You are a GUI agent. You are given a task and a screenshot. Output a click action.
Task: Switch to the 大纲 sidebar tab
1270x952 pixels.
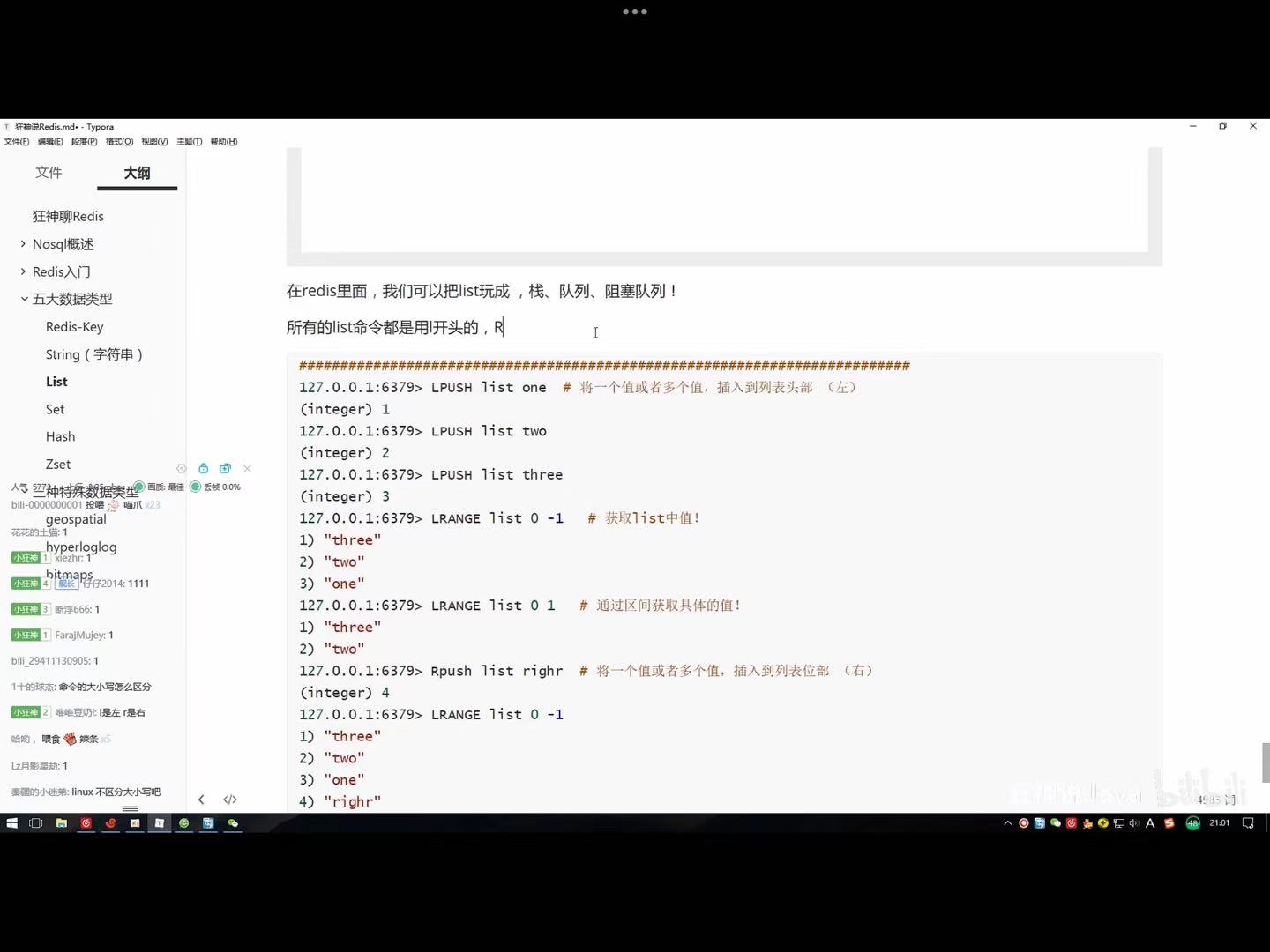[x=137, y=173]
